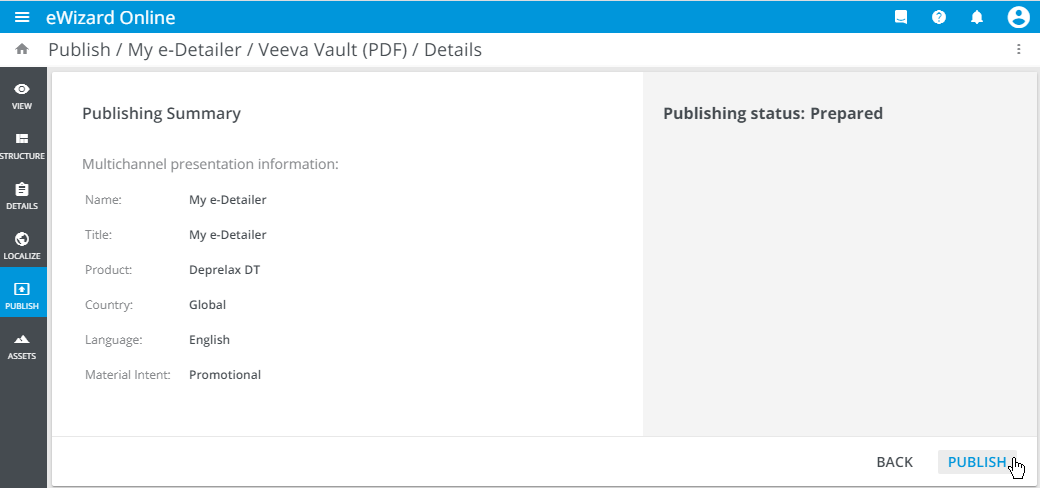Image resolution: width=1040 pixels, height=488 pixels.
Task: Click the PUBLISH button at bottom right
Action: (977, 462)
